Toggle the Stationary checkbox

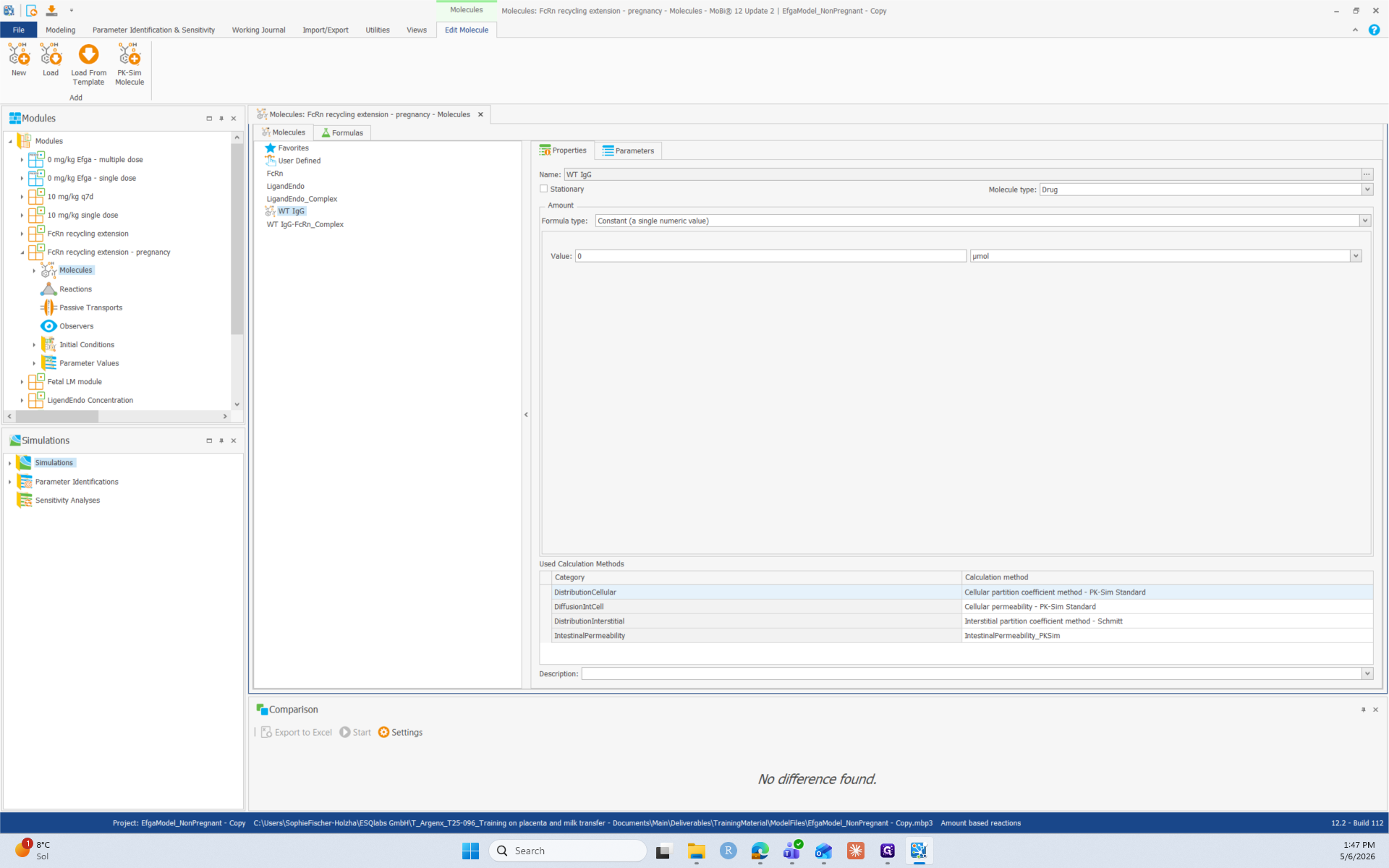[543, 189]
